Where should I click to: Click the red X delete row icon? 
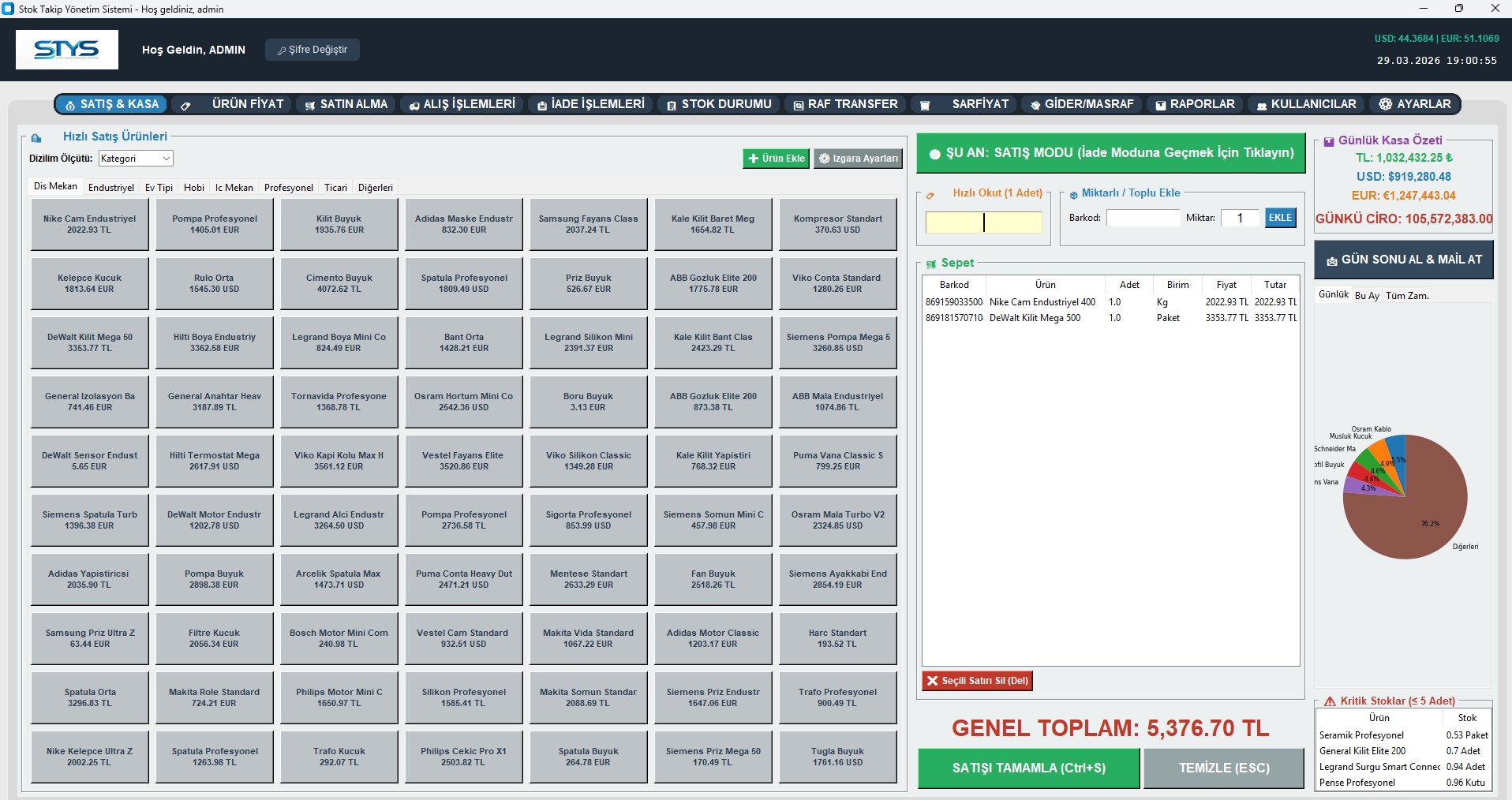tap(932, 681)
